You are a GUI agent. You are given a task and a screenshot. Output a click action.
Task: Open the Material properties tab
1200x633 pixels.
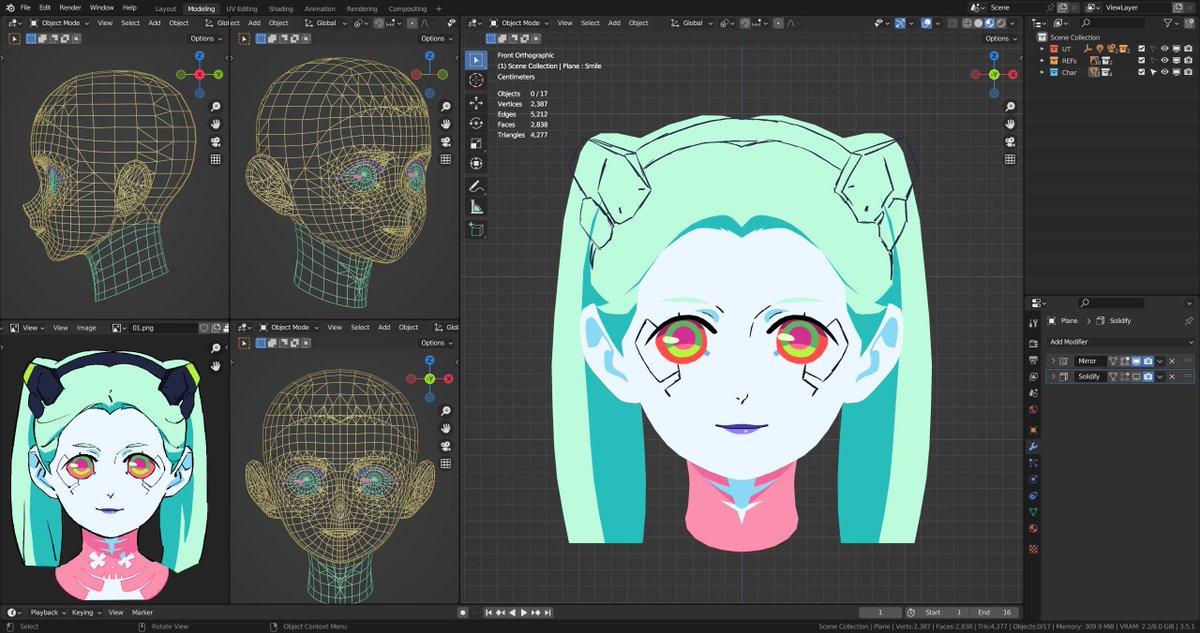click(x=1034, y=530)
